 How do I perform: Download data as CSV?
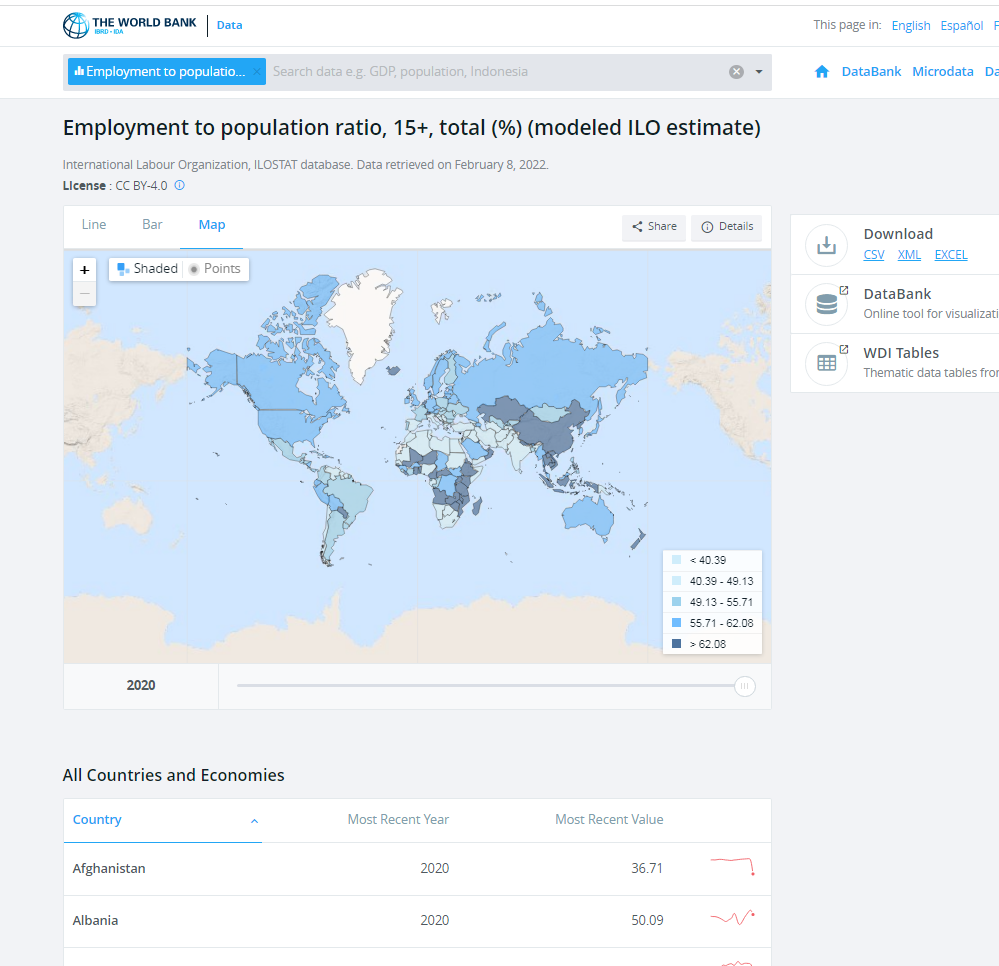[x=874, y=255]
